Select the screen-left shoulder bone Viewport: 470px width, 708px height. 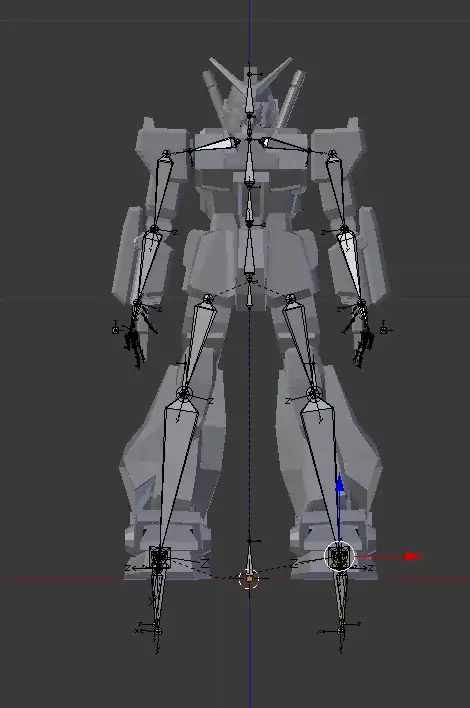point(215,145)
